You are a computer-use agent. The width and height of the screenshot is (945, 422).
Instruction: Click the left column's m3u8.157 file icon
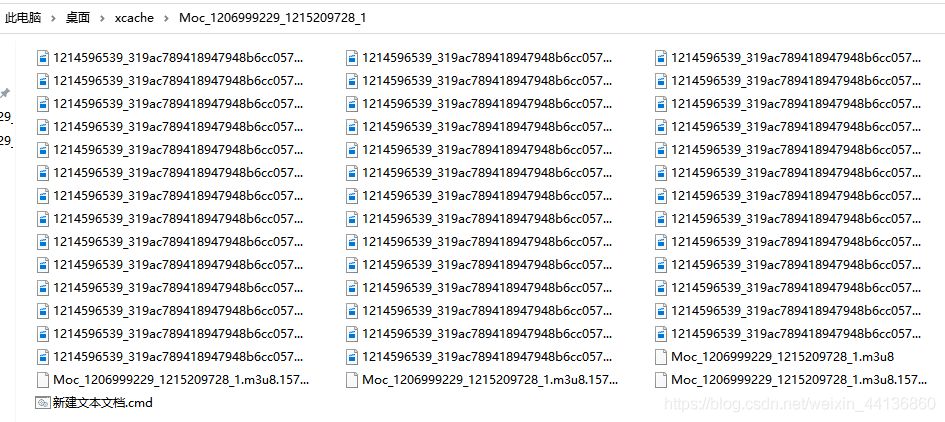pos(42,380)
